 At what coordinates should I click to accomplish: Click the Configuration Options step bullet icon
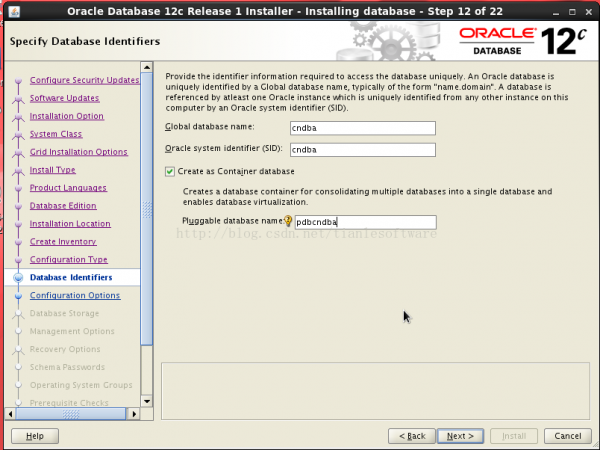18,295
